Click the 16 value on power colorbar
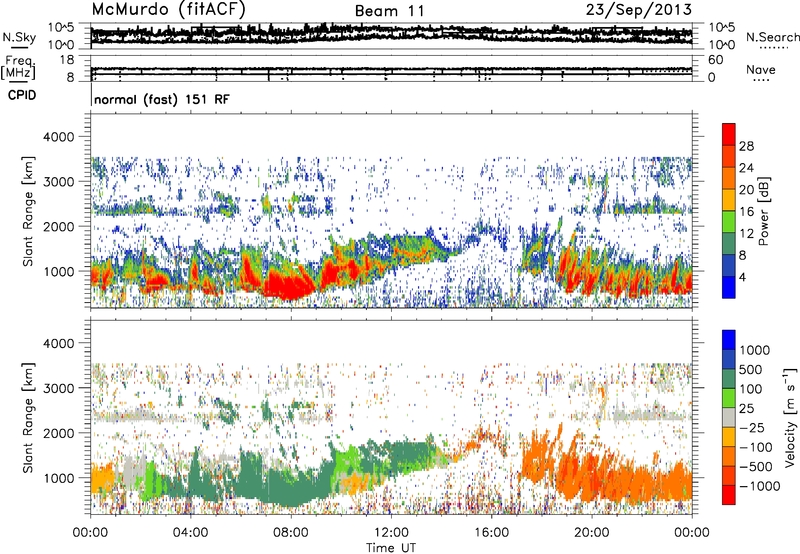Image resolution: width=800 pixels, height=554 pixels. tap(746, 212)
